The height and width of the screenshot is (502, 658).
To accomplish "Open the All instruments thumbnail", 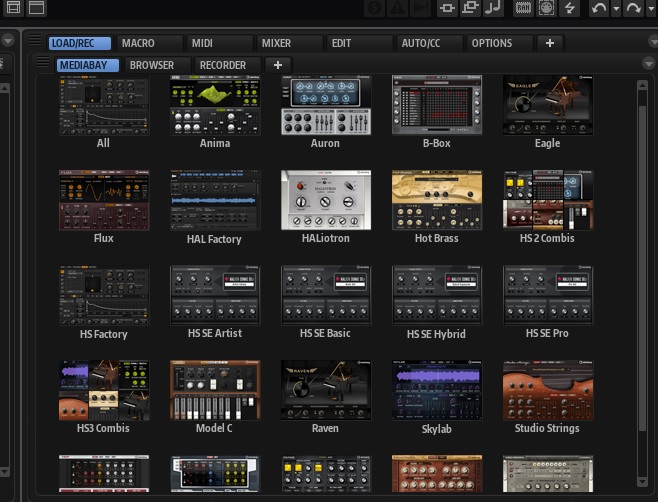I will click(104, 105).
